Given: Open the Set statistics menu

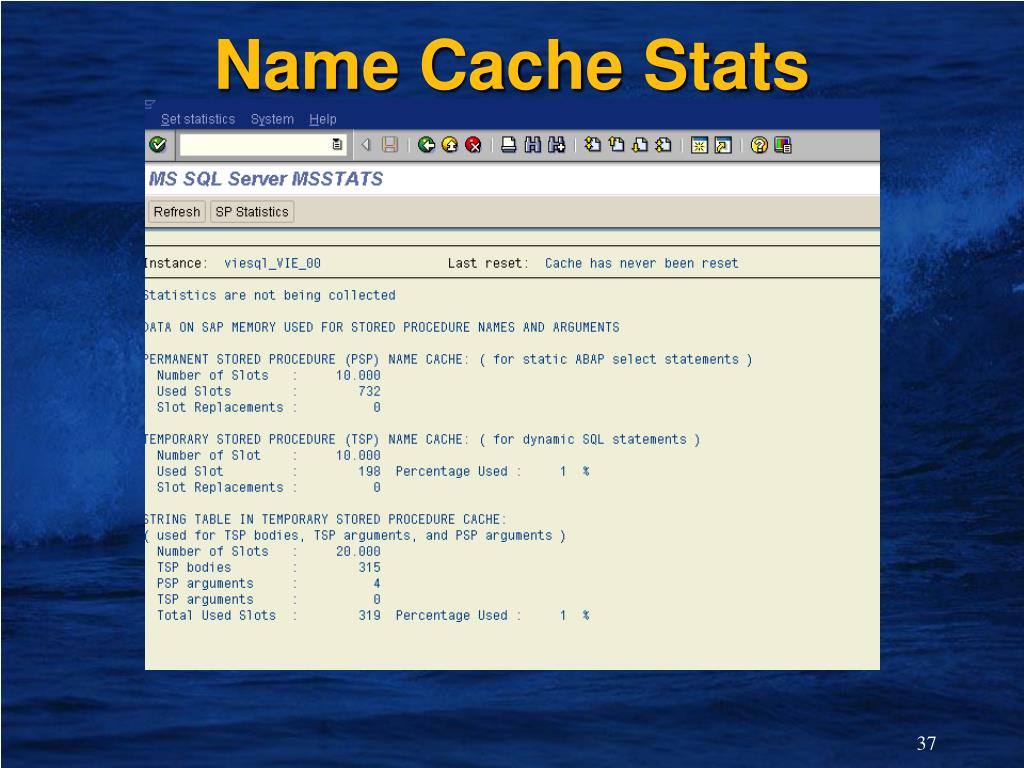Looking at the screenshot, I should pyautogui.click(x=198, y=119).
